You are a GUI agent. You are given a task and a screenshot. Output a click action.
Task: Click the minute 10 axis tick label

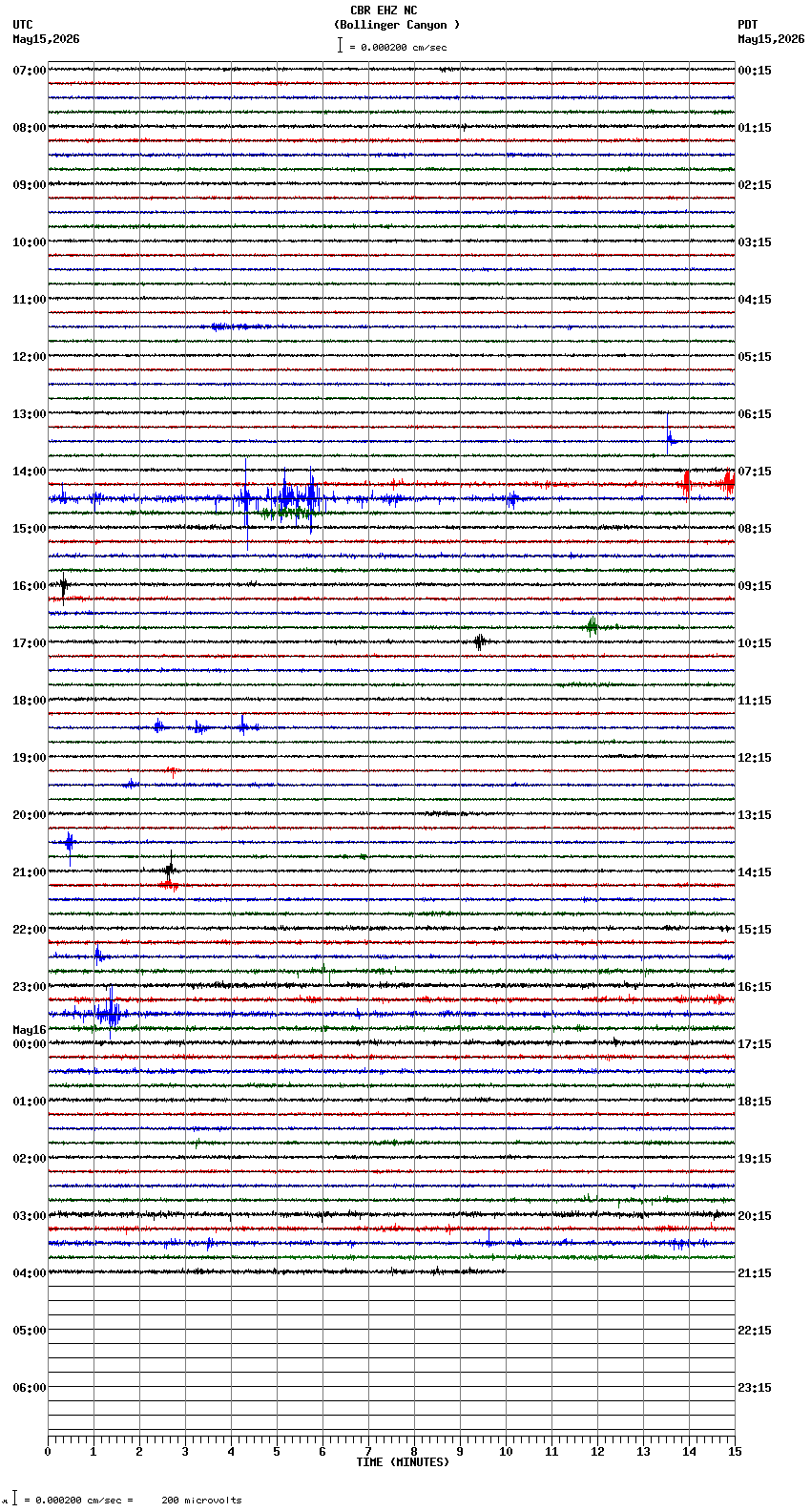[506, 1452]
